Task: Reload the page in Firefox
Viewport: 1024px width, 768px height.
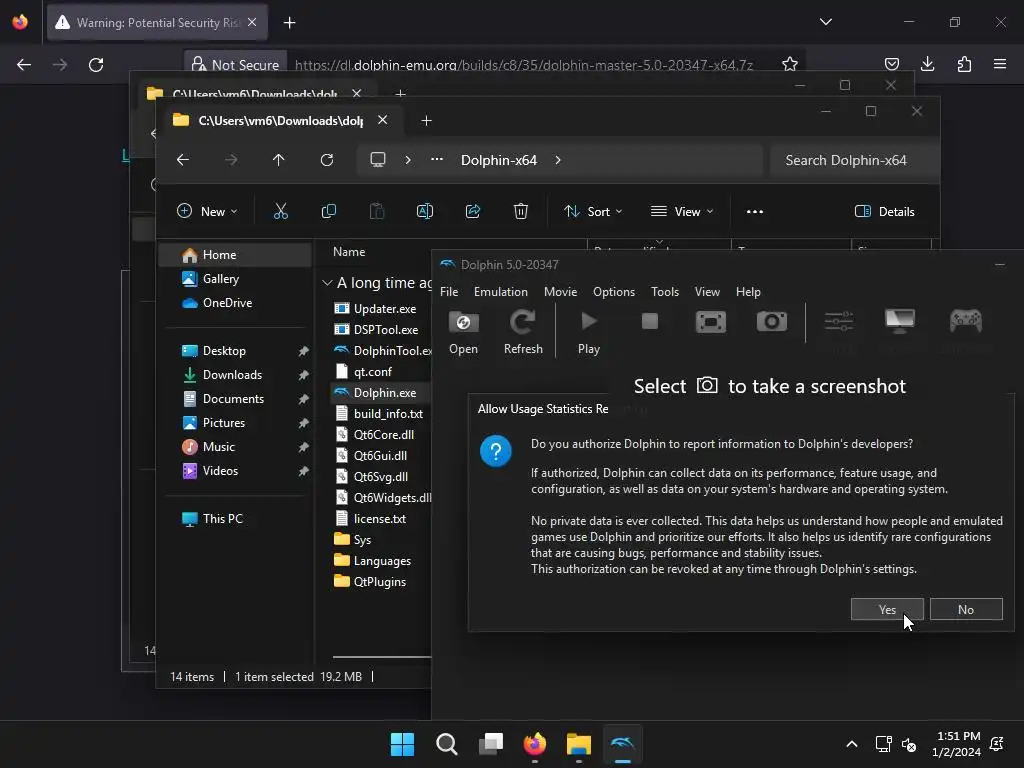Action: tap(96, 65)
